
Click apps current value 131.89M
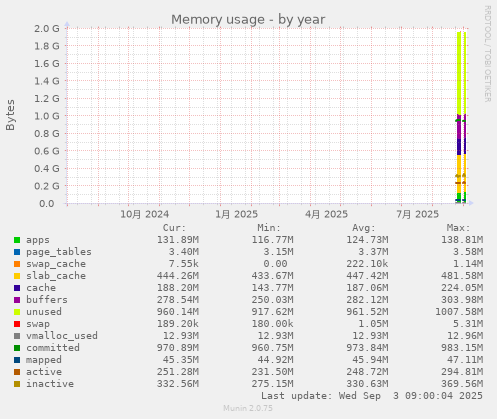click(178, 240)
